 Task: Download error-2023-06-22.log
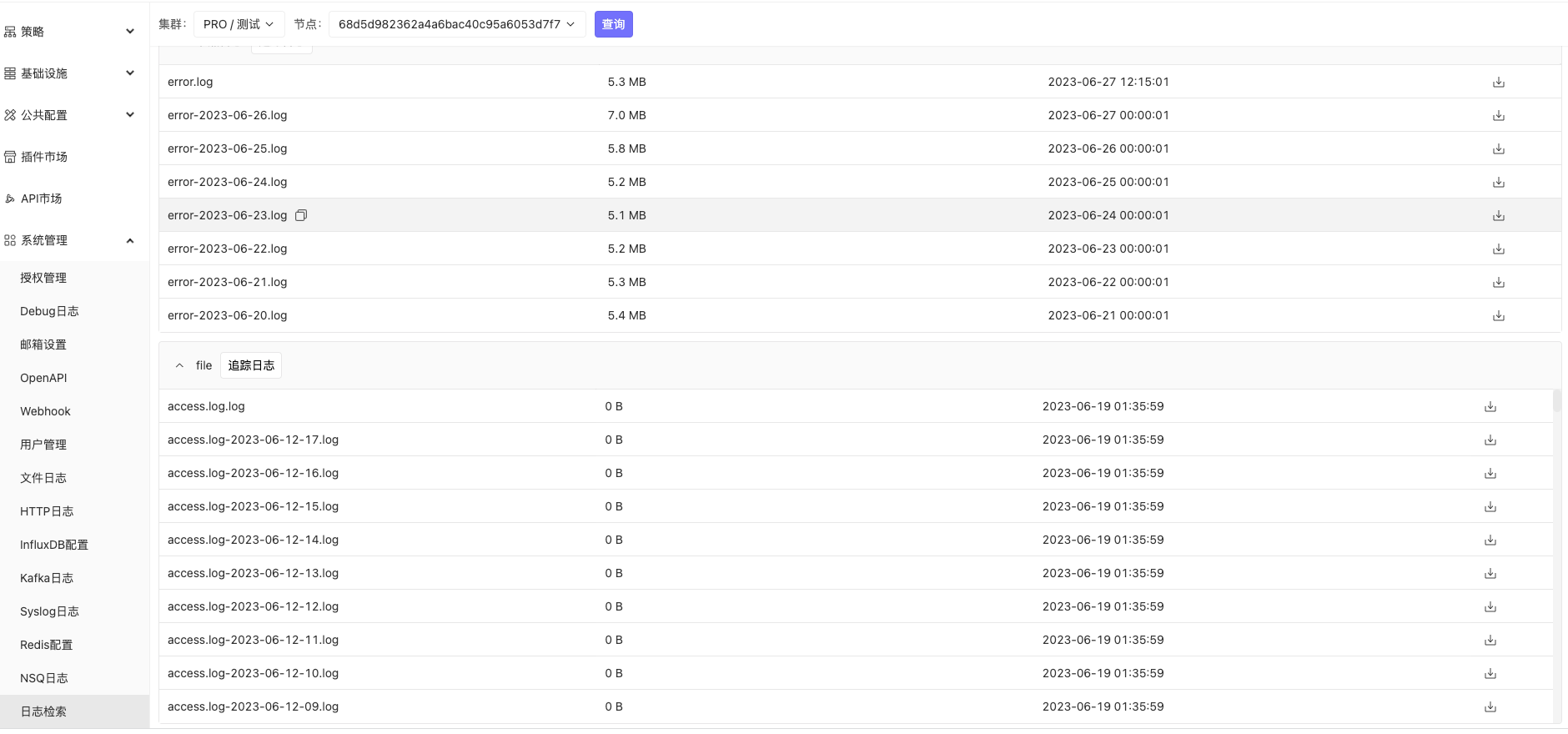click(1498, 249)
